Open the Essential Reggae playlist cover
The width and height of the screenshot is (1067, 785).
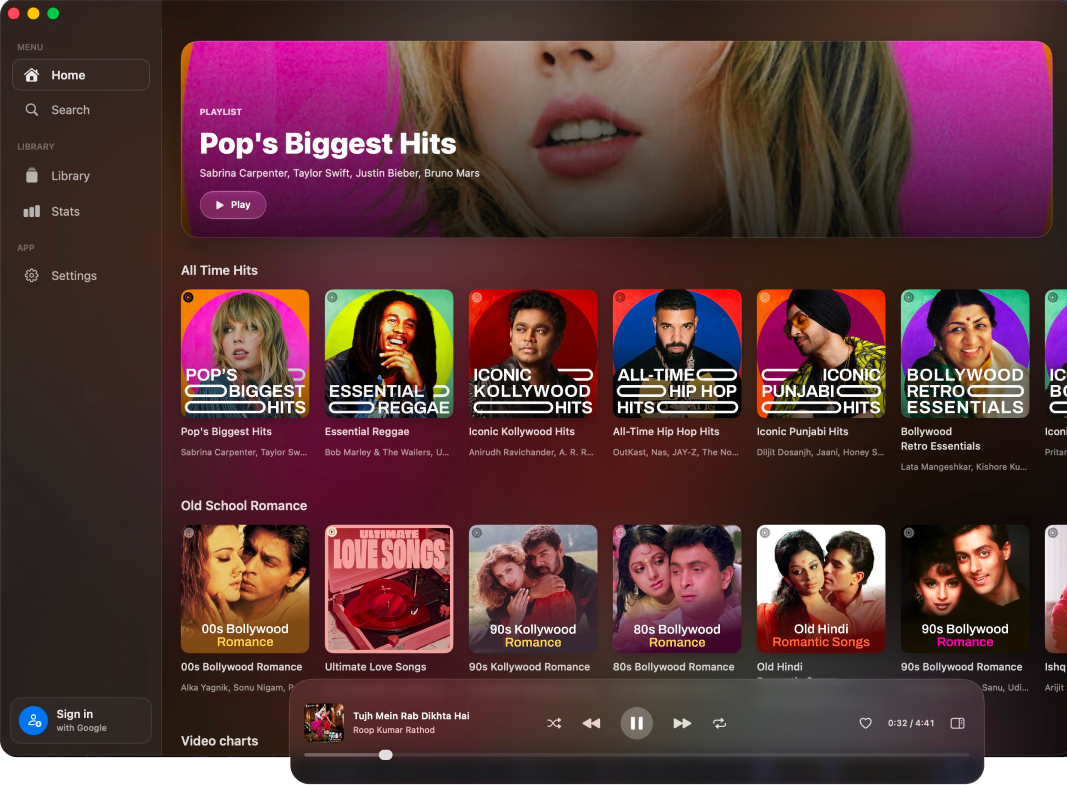(x=389, y=354)
